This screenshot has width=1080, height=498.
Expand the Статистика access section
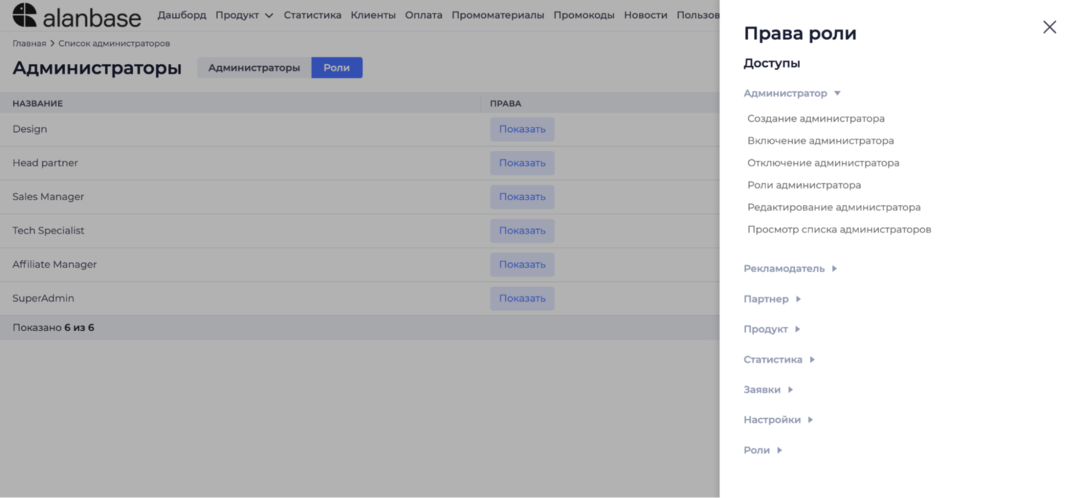[780, 360]
